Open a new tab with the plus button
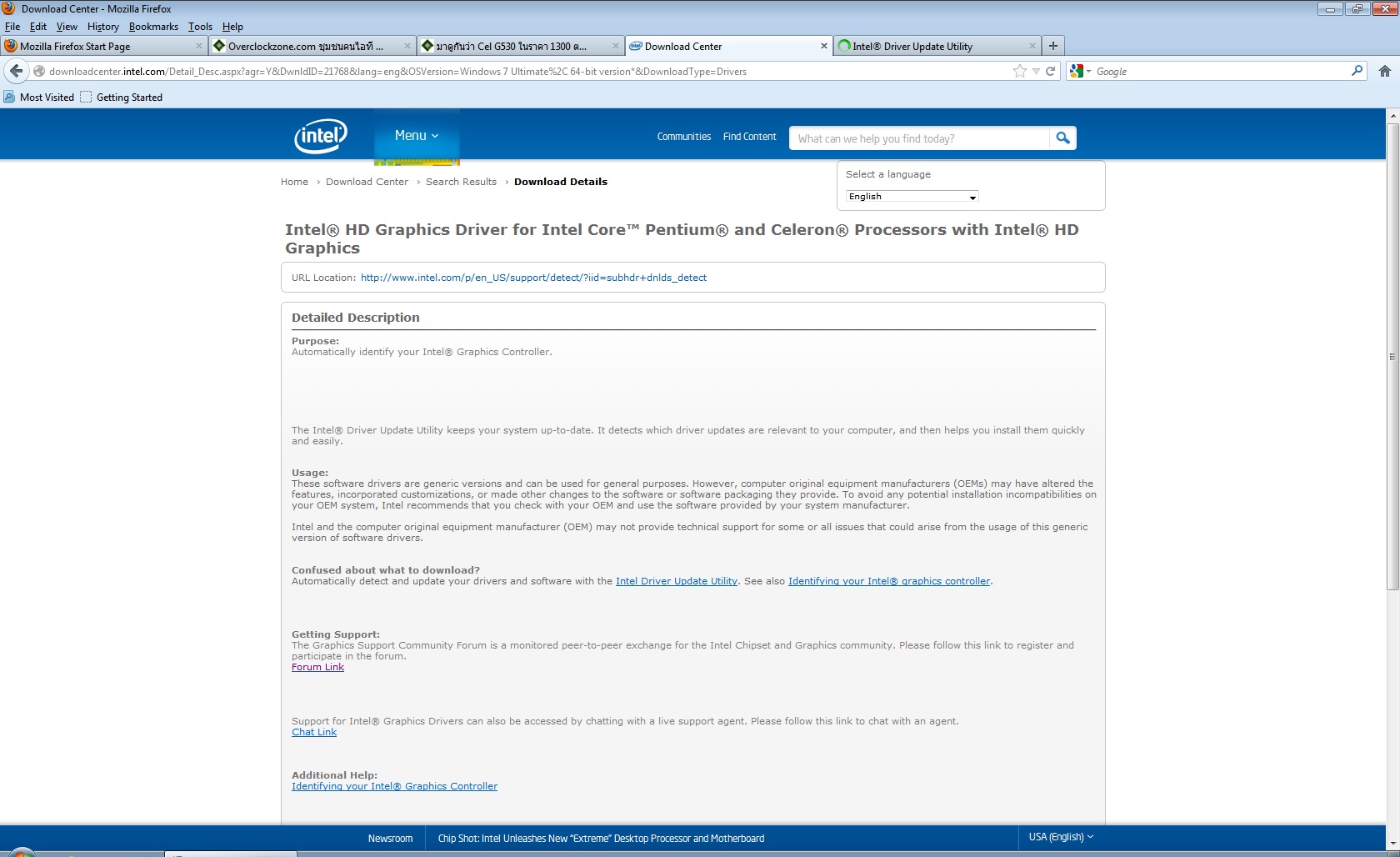 point(1053,46)
